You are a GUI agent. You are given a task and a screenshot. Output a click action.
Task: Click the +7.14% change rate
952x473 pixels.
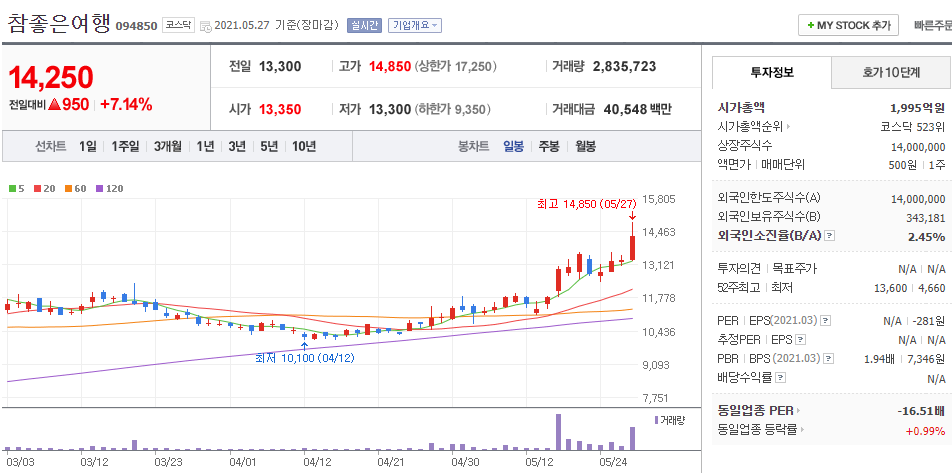[126, 104]
